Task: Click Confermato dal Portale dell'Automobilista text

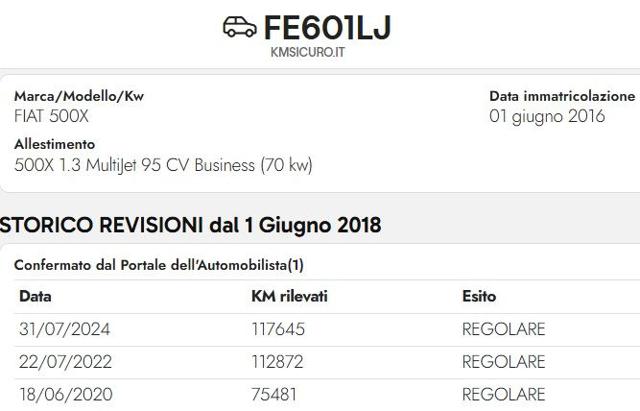Action: tap(159, 265)
